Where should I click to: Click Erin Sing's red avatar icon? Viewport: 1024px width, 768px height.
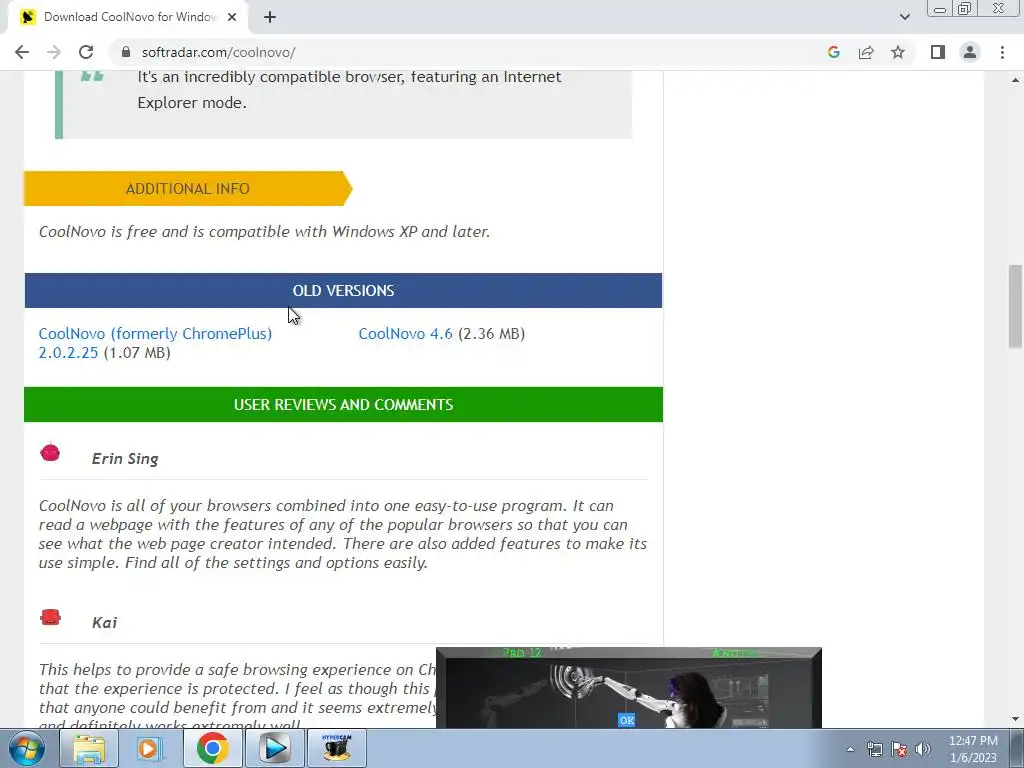pyautogui.click(x=50, y=453)
